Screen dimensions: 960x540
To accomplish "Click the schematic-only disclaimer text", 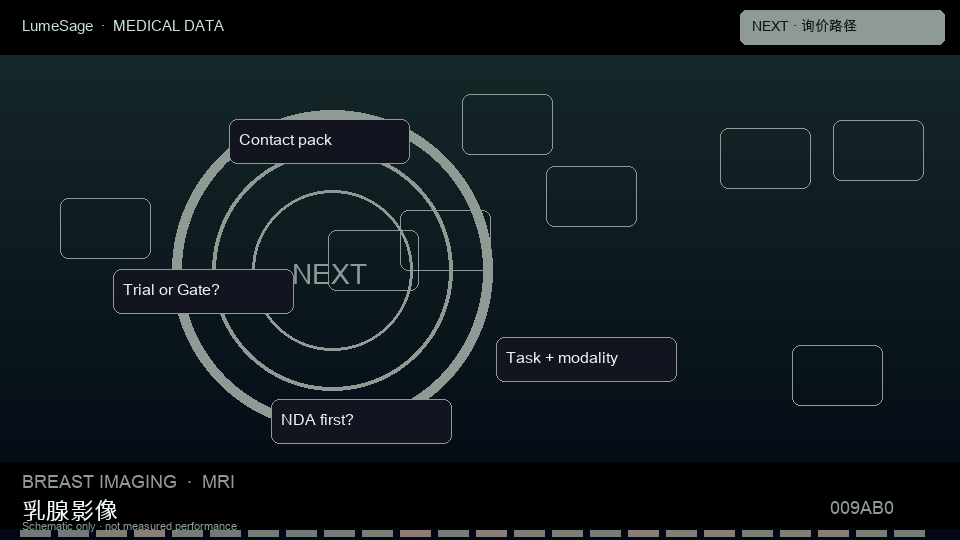I will click(129, 526).
